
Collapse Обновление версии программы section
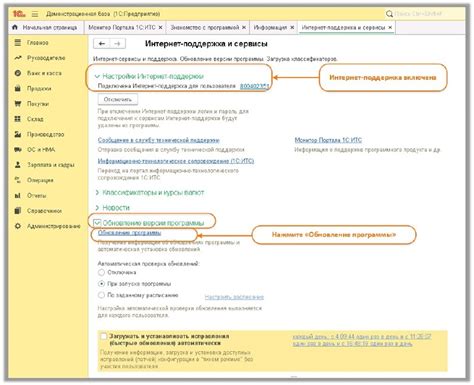coord(97,222)
